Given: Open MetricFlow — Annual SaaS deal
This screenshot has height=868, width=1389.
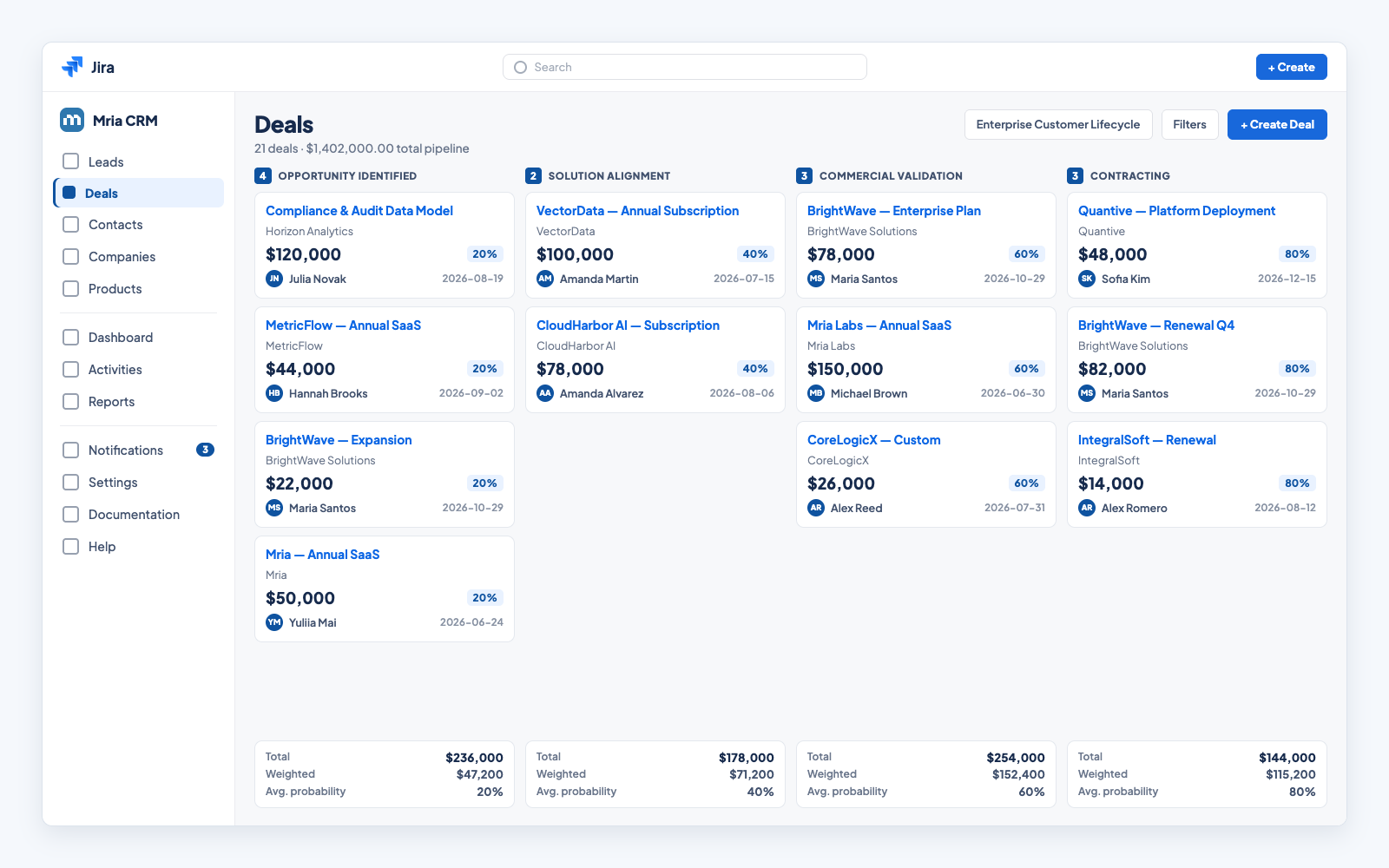Looking at the screenshot, I should point(343,325).
